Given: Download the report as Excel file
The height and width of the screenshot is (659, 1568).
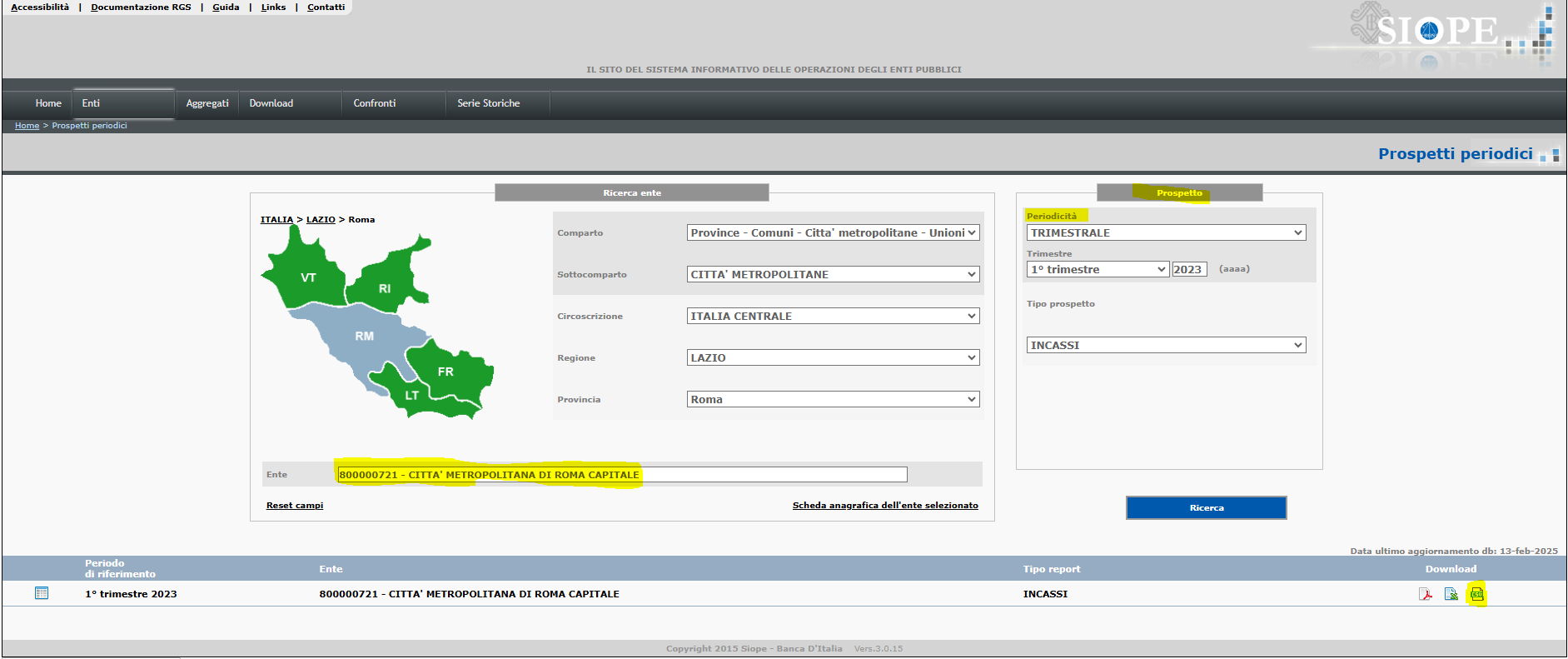Looking at the screenshot, I should [1451, 594].
